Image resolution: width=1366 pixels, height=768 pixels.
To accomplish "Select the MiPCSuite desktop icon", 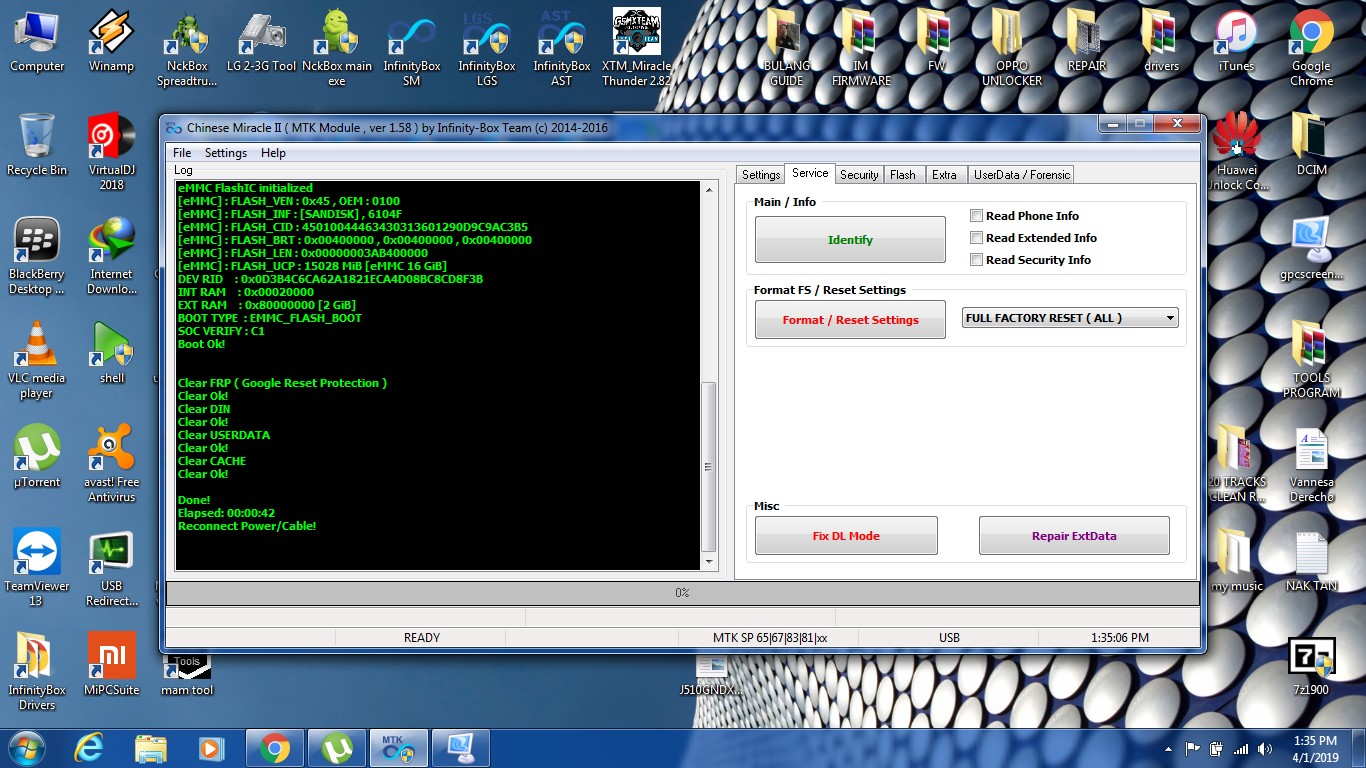I will point(112,665).
